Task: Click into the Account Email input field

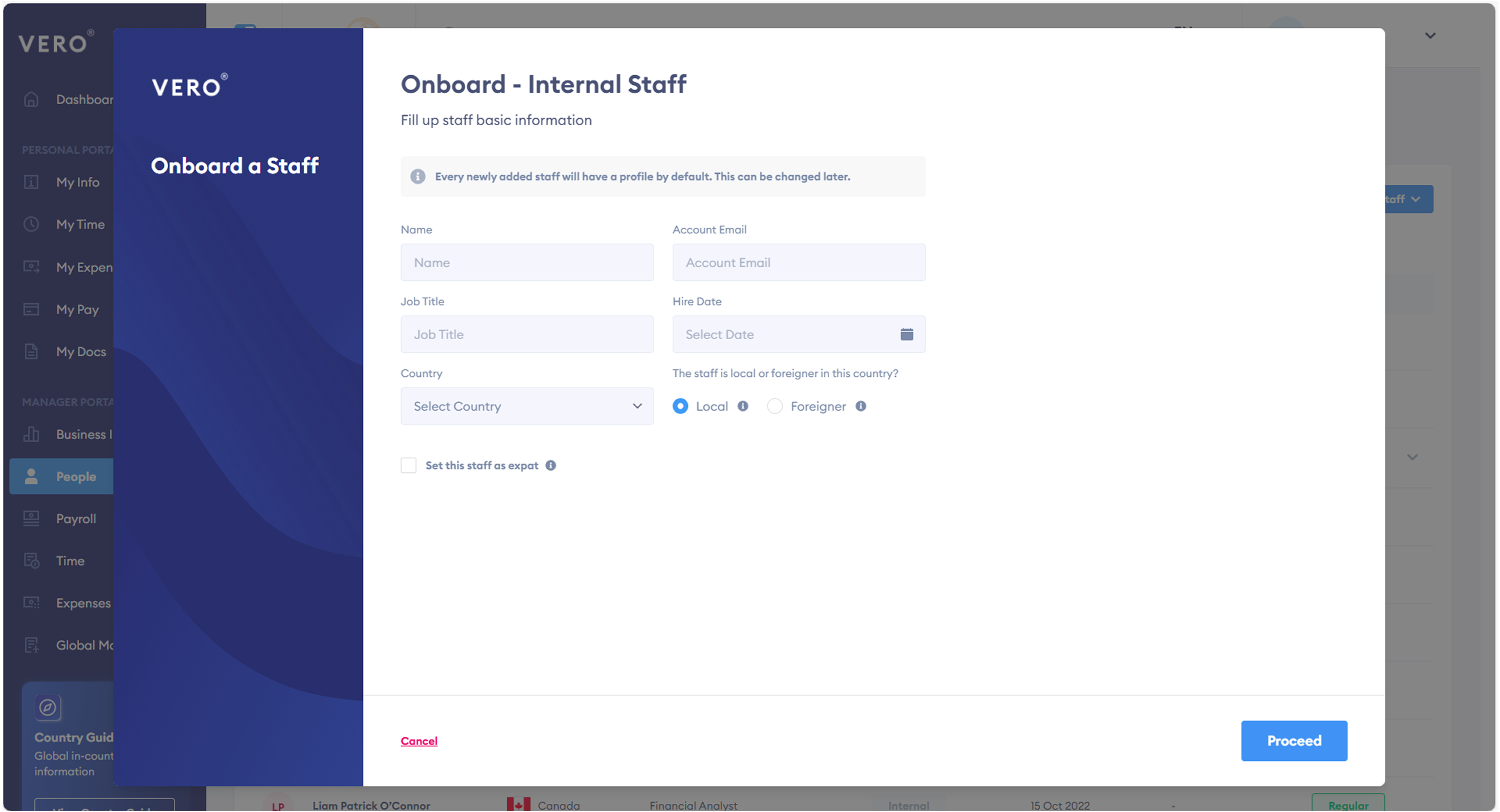Action: click(798, 262)
